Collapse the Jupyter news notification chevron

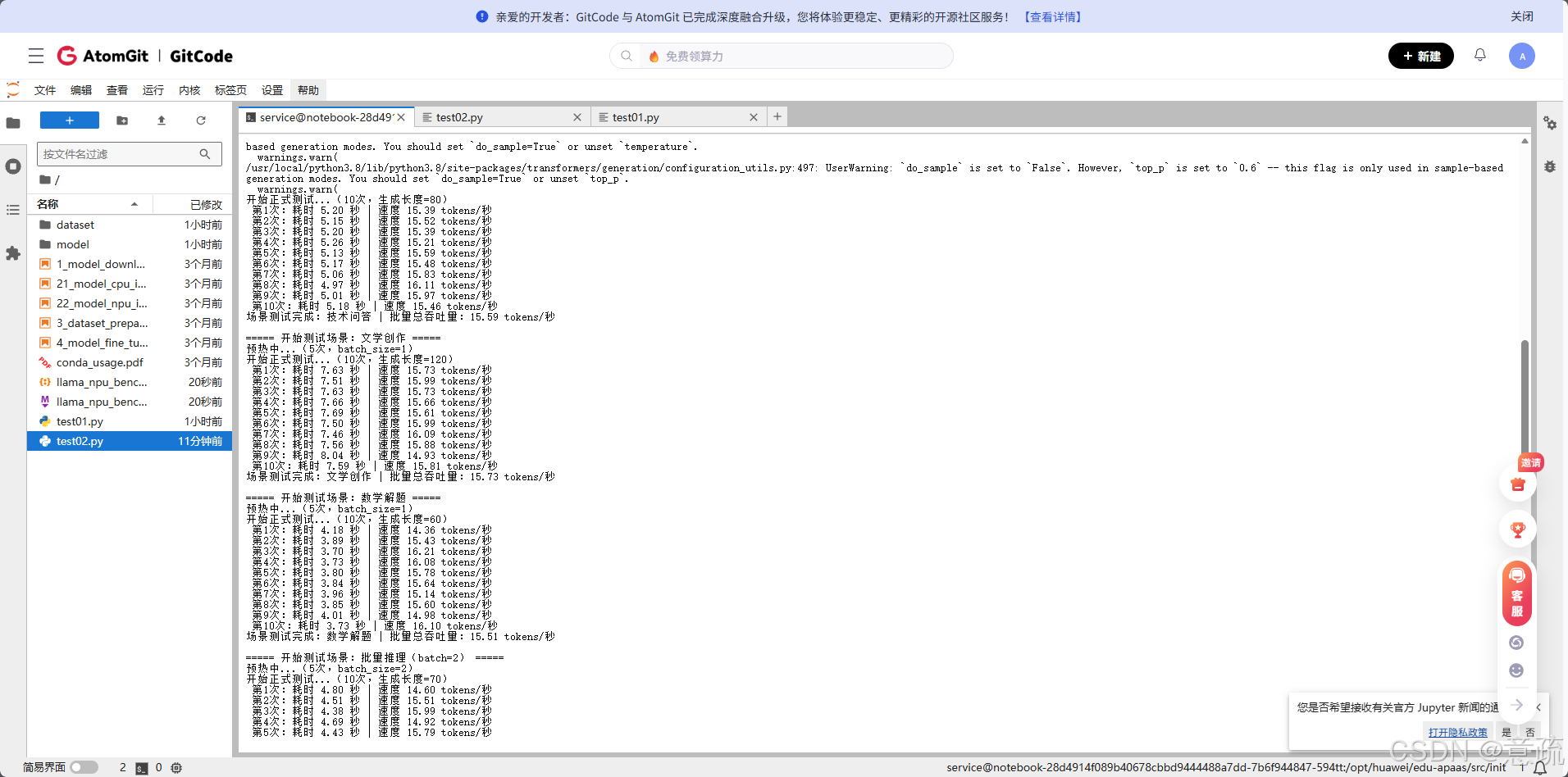coord(1538,707)
